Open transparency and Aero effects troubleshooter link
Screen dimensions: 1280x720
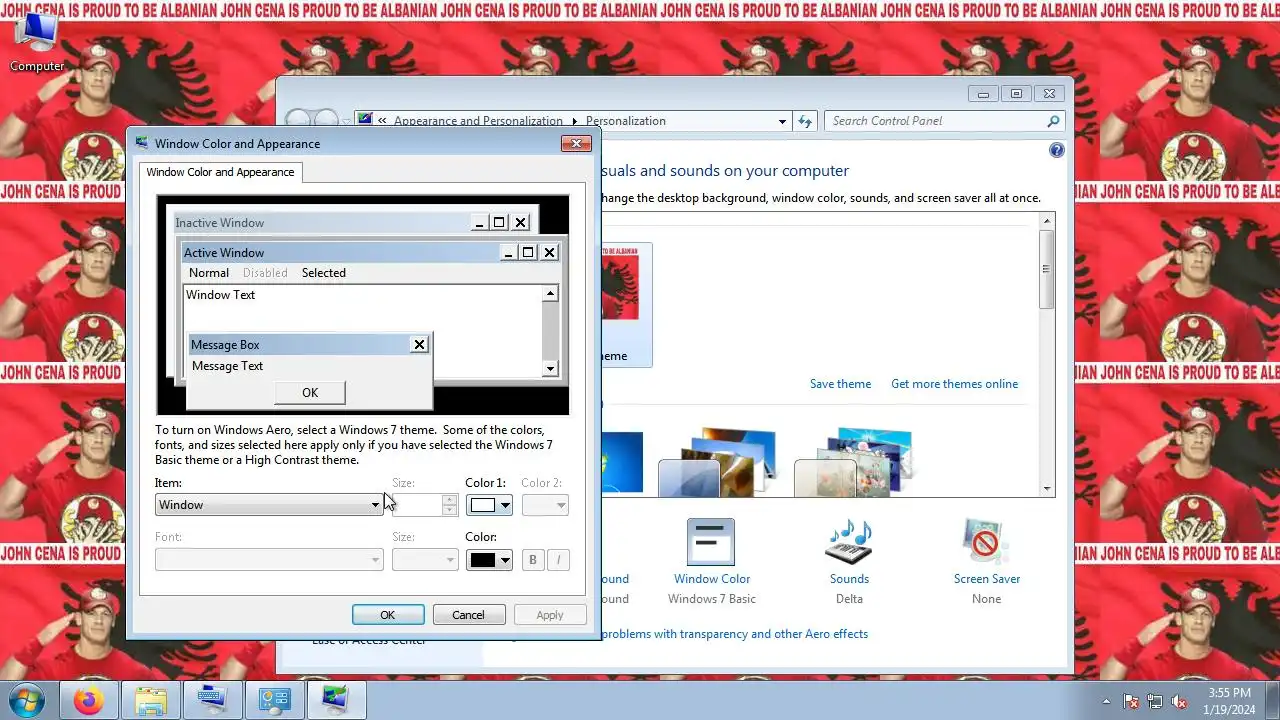(735, 634)
